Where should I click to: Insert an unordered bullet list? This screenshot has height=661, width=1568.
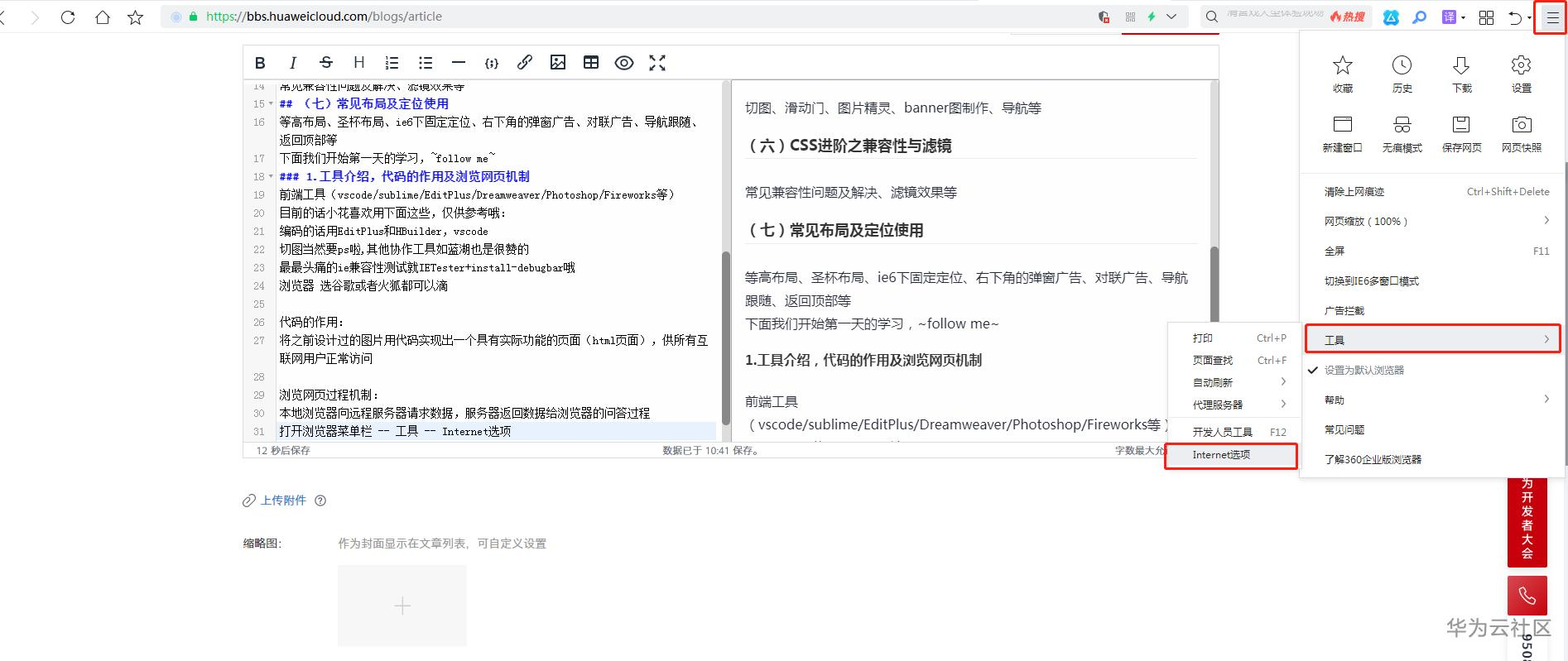426,63
